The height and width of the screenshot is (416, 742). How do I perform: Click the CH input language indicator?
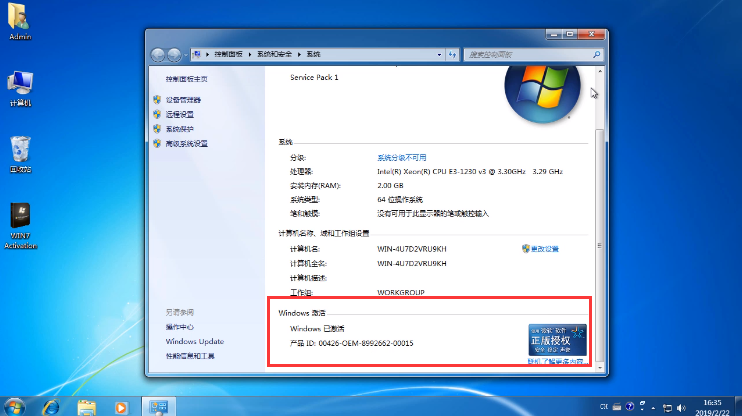[604, 407]
